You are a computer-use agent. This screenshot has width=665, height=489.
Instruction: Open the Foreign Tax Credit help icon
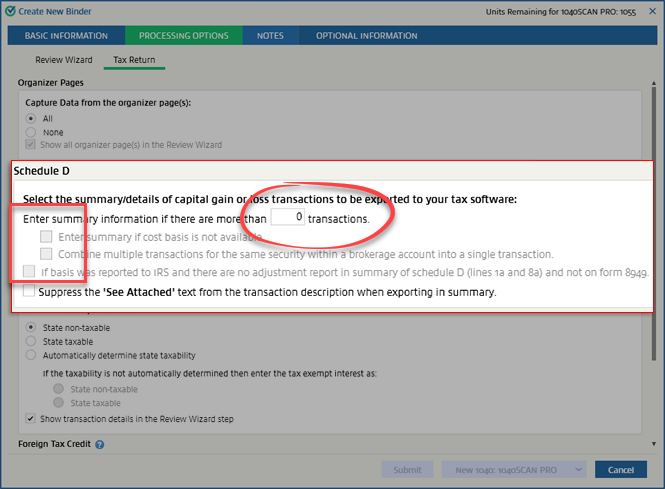click(100, 444)
